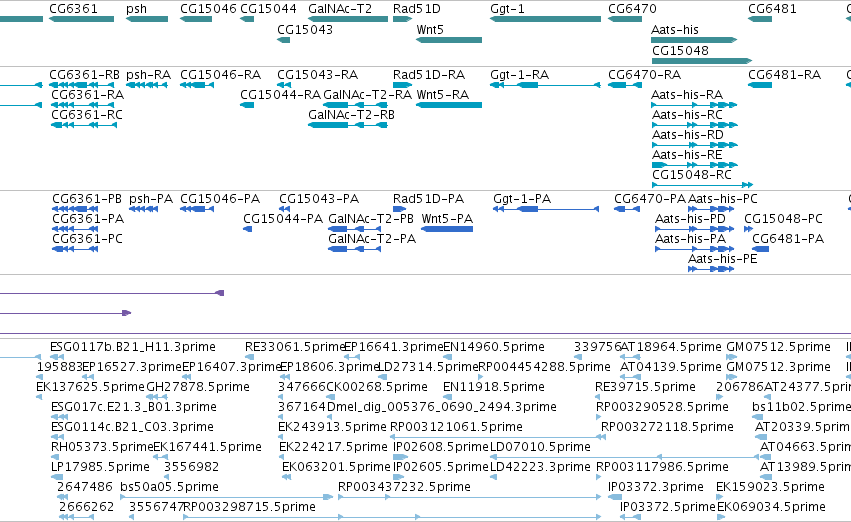
Task: Open transcript CG15043-RA
Action: 317,74
